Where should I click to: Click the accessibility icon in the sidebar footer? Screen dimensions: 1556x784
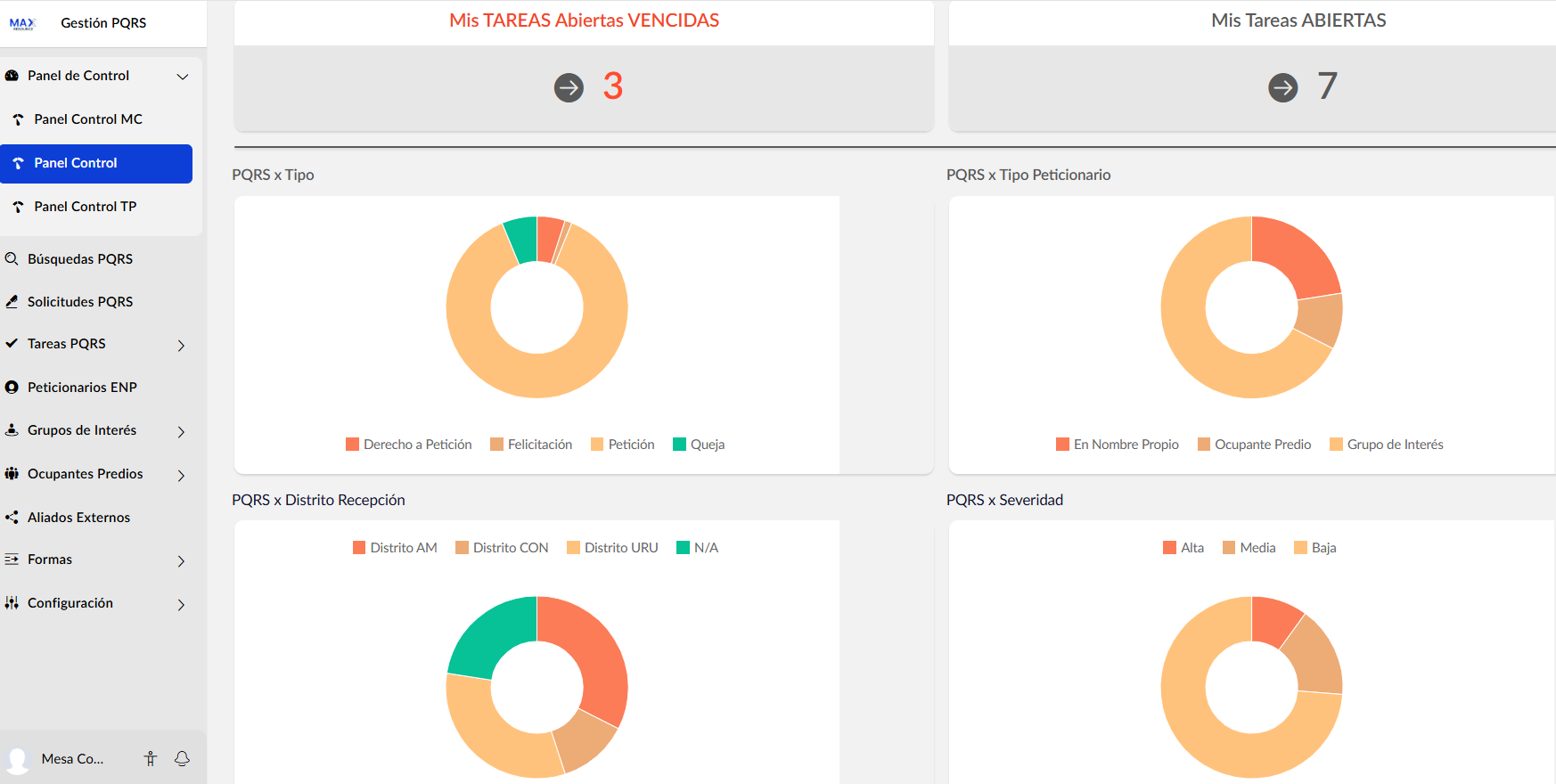(151, 758)
